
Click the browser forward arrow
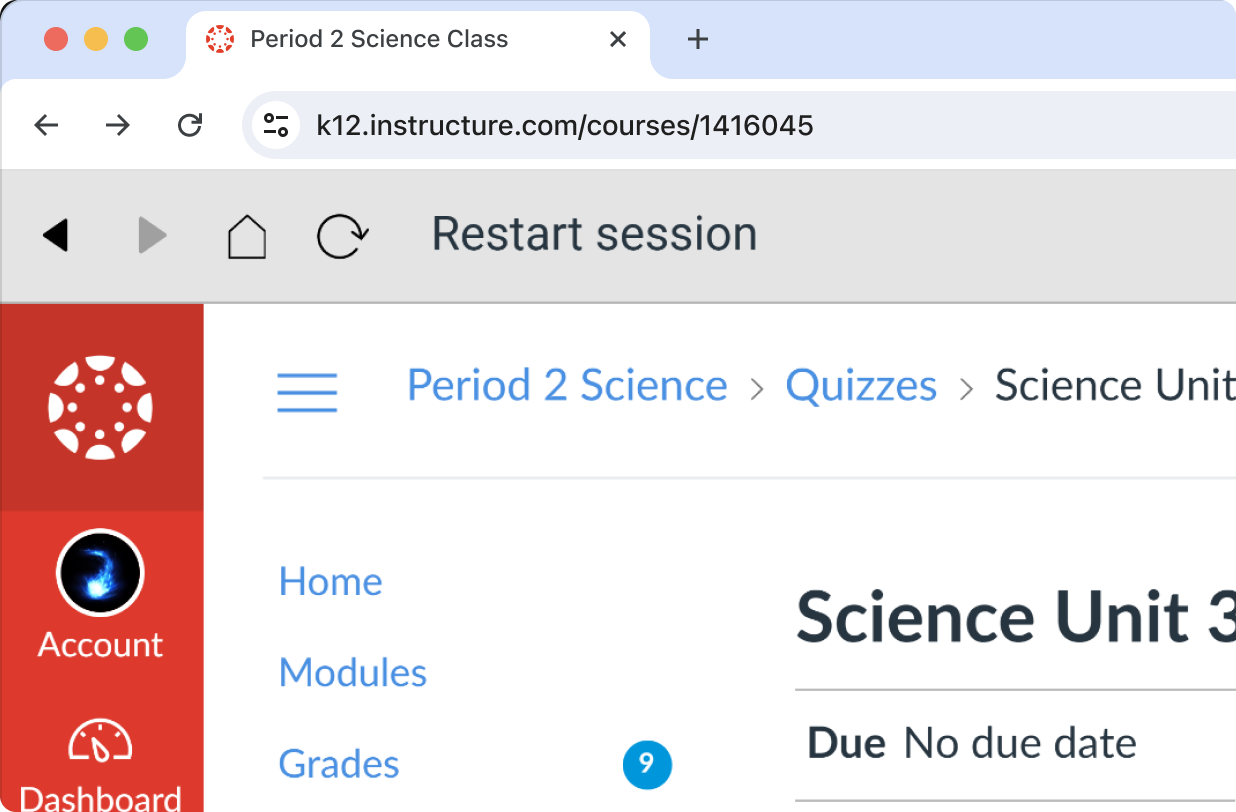118,125
